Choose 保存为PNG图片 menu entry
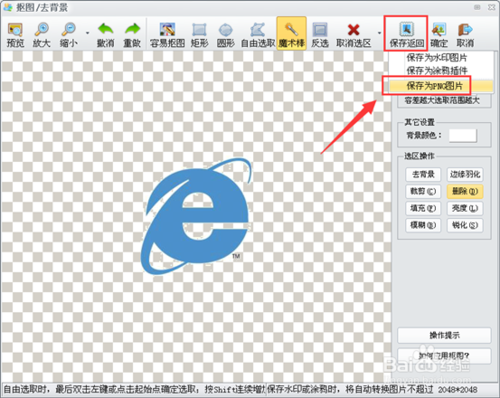This screenshot has width=500, height=398. coord(441,86)
